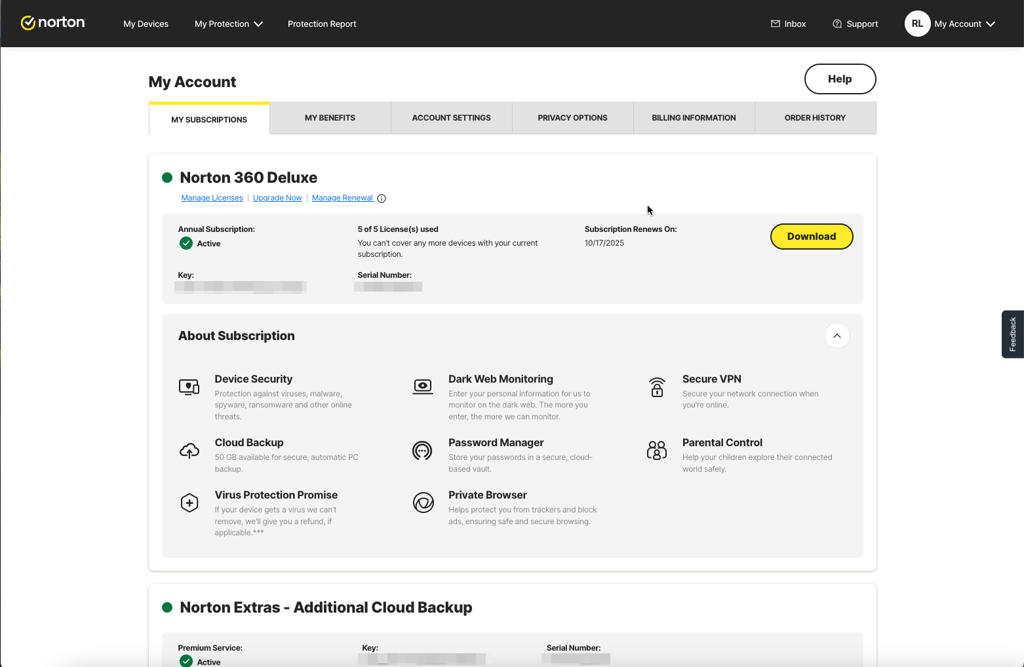1024x667 pixels.
Task: Click the Manage Licenses link
Action: click(212, 198)
